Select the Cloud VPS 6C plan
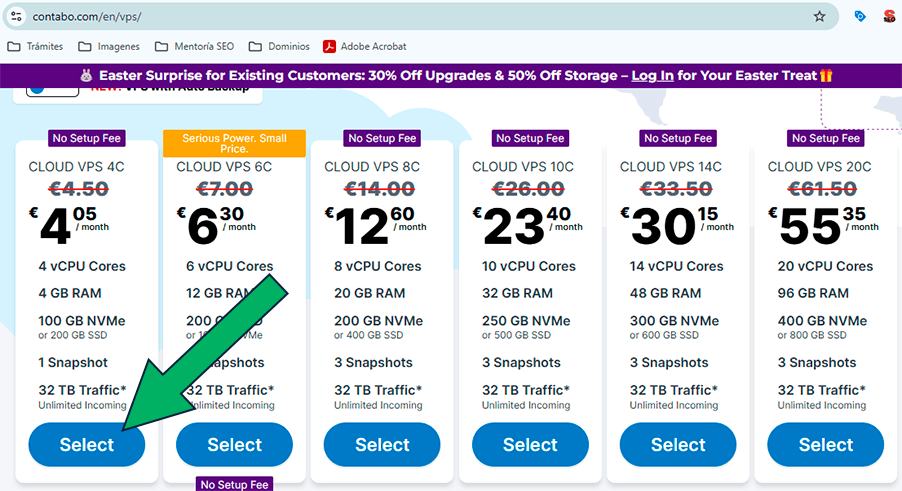This screenshot has width=902, height=491. pyautogui.click(x=234, y=445)
